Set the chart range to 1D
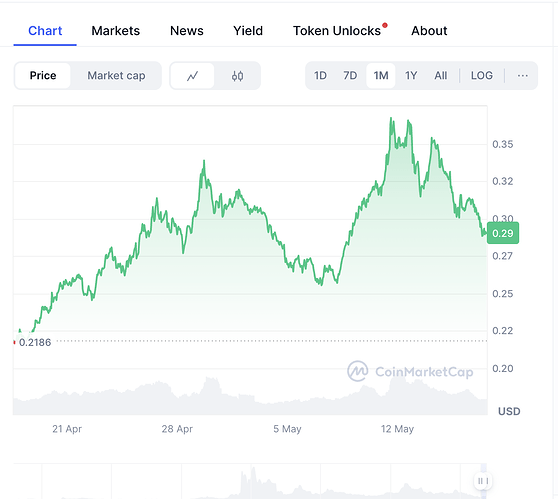The image size is (558, 499). (320, 76)
